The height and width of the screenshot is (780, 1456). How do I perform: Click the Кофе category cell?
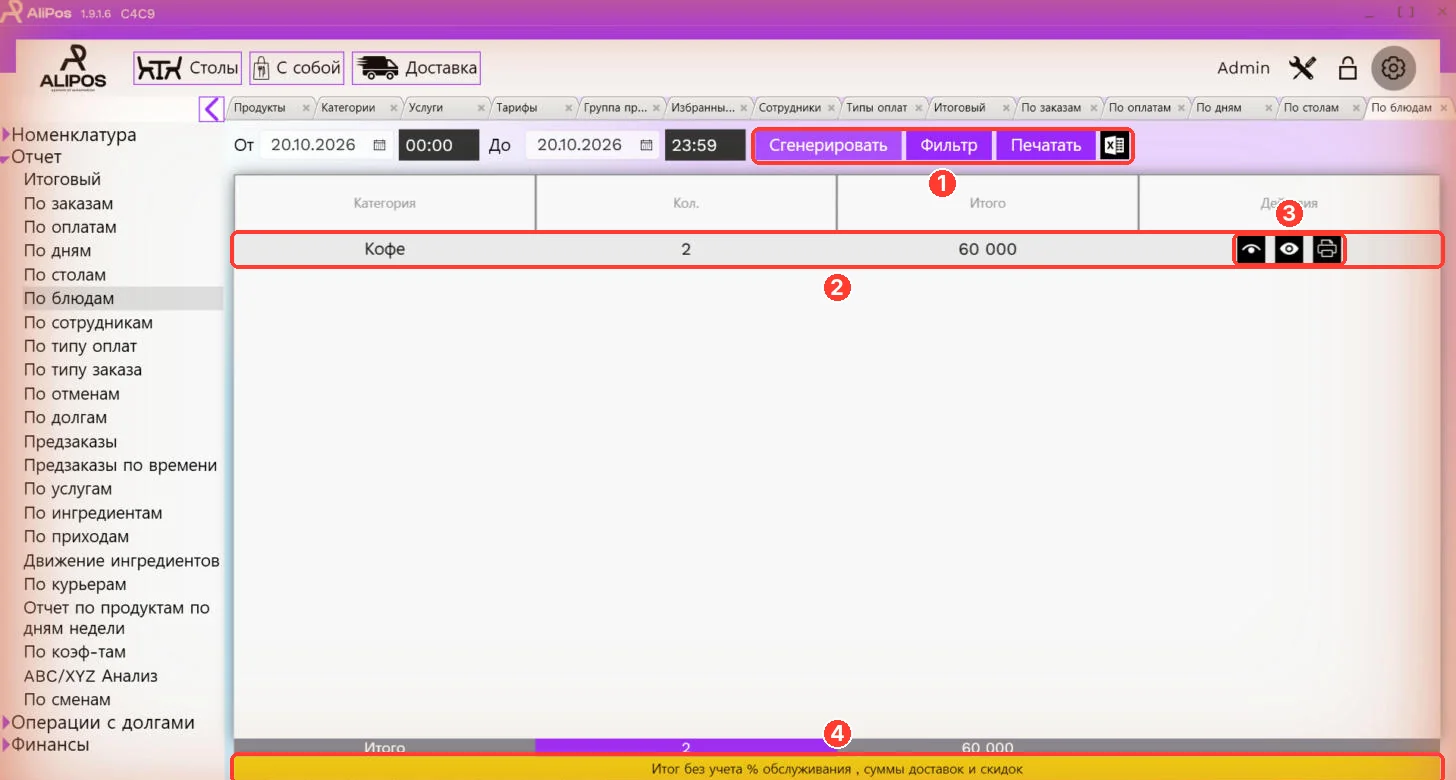385,249
